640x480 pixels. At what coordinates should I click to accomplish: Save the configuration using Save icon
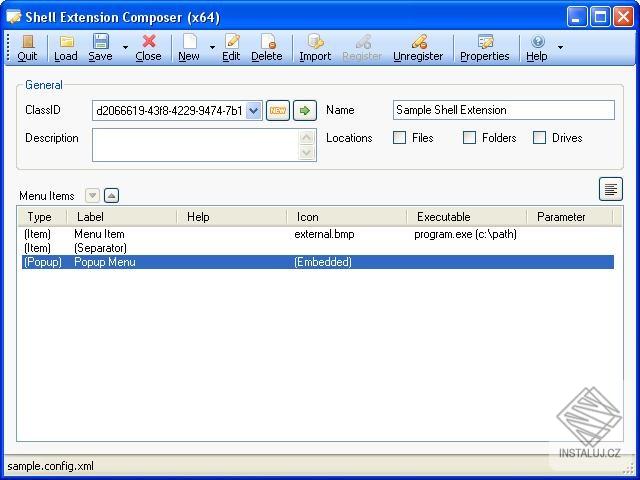[100, 48]
